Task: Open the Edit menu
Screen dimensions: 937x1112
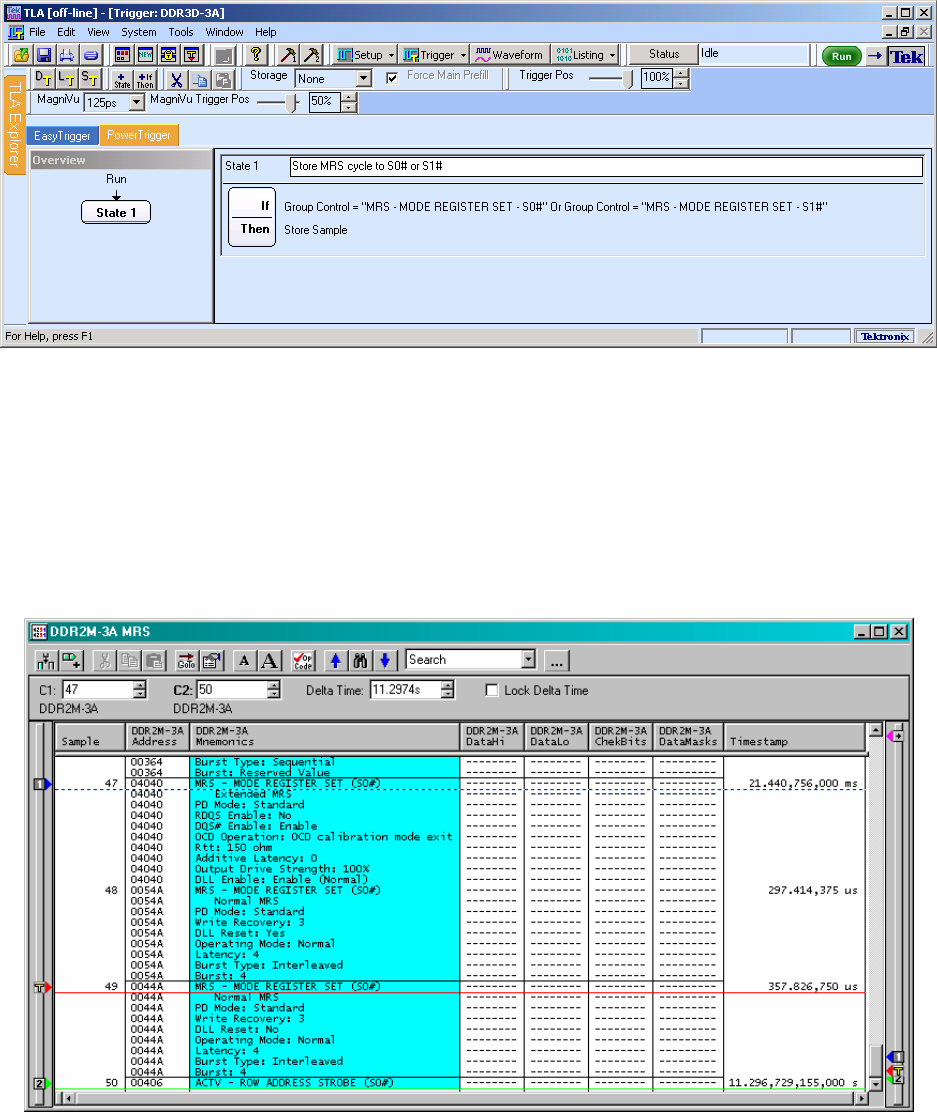Action: [66, 32]
